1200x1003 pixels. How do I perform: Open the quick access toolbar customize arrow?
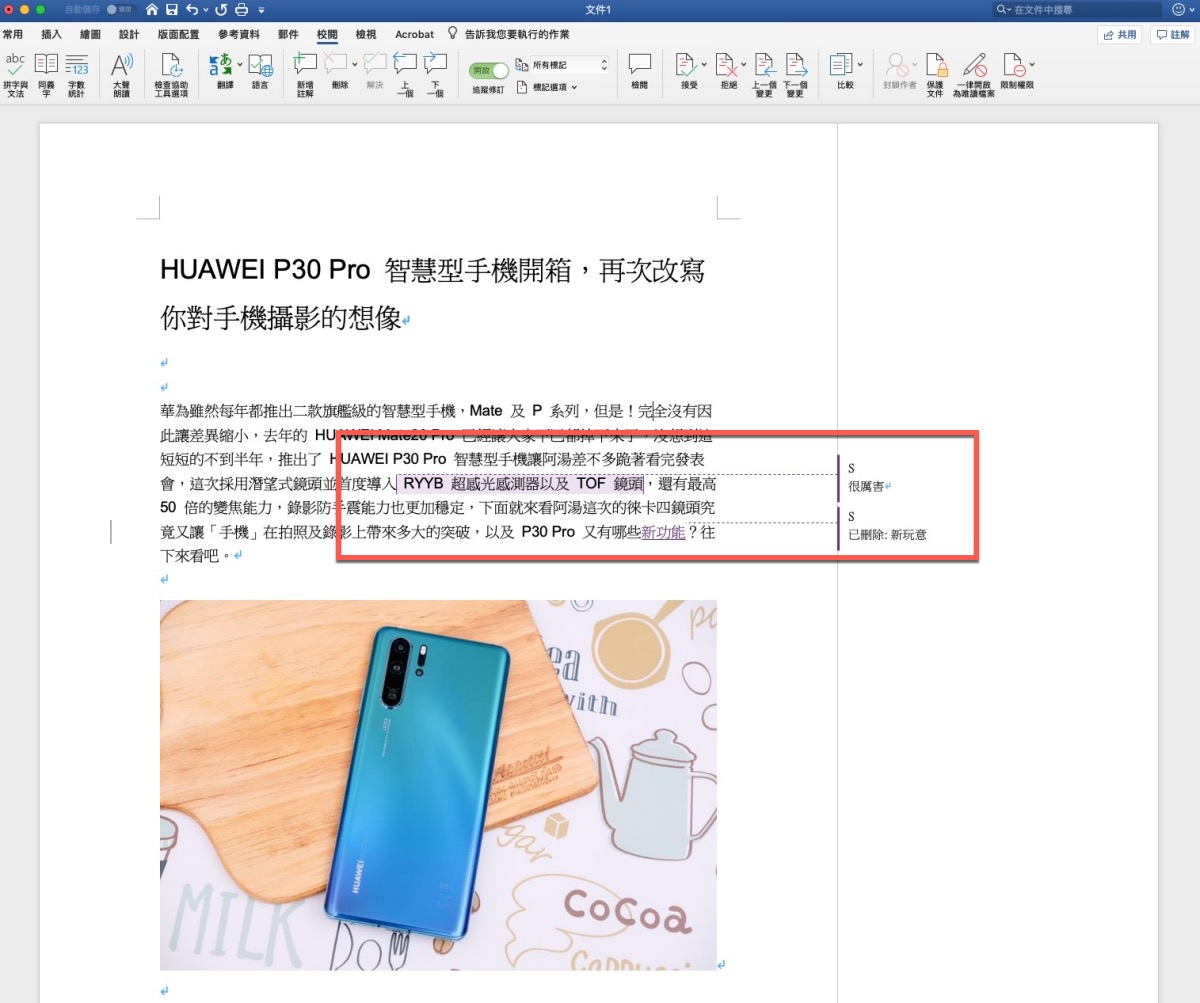(x=261, y=10)
